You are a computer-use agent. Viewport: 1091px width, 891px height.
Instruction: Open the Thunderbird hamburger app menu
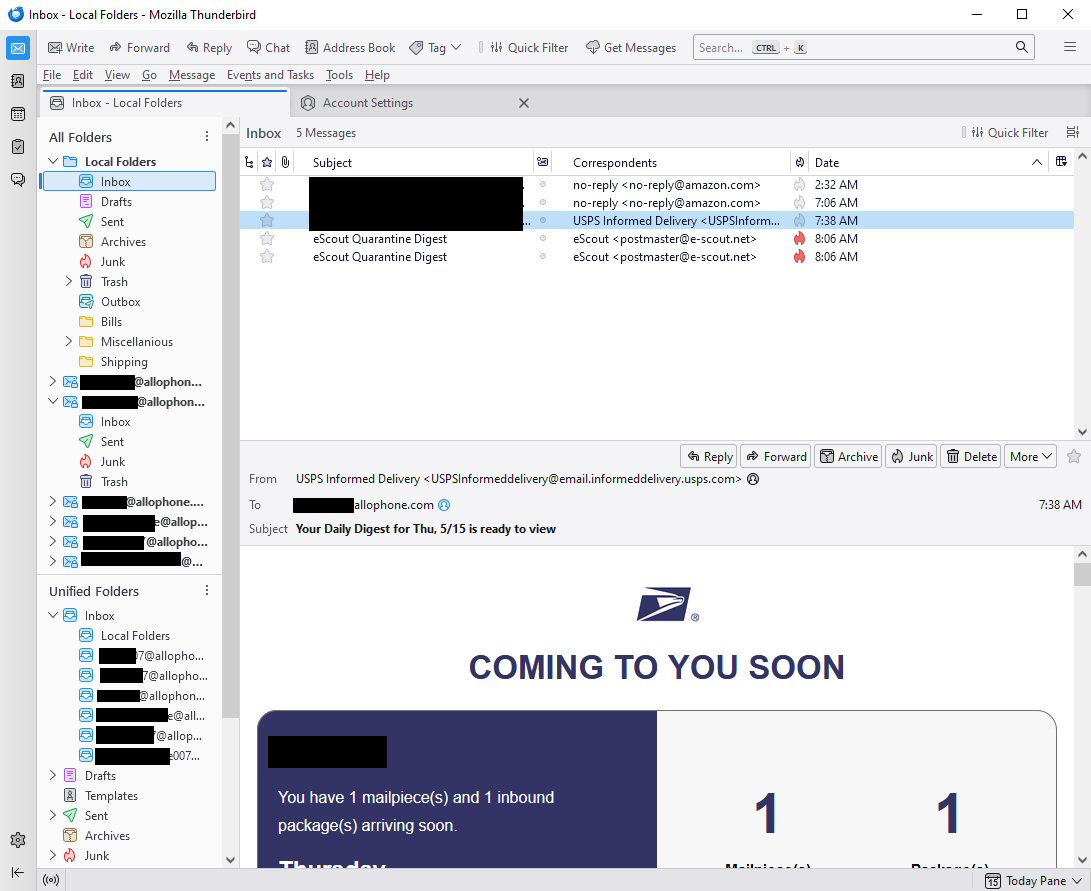1069,47
